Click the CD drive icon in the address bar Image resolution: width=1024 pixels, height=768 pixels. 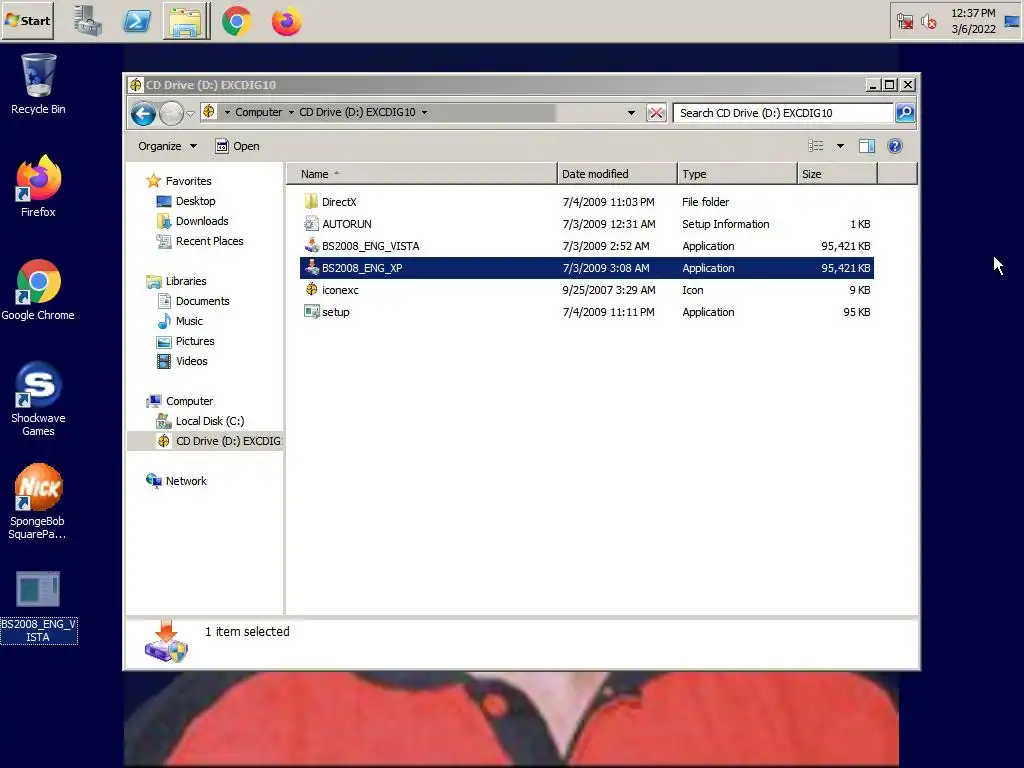(209, 112)
